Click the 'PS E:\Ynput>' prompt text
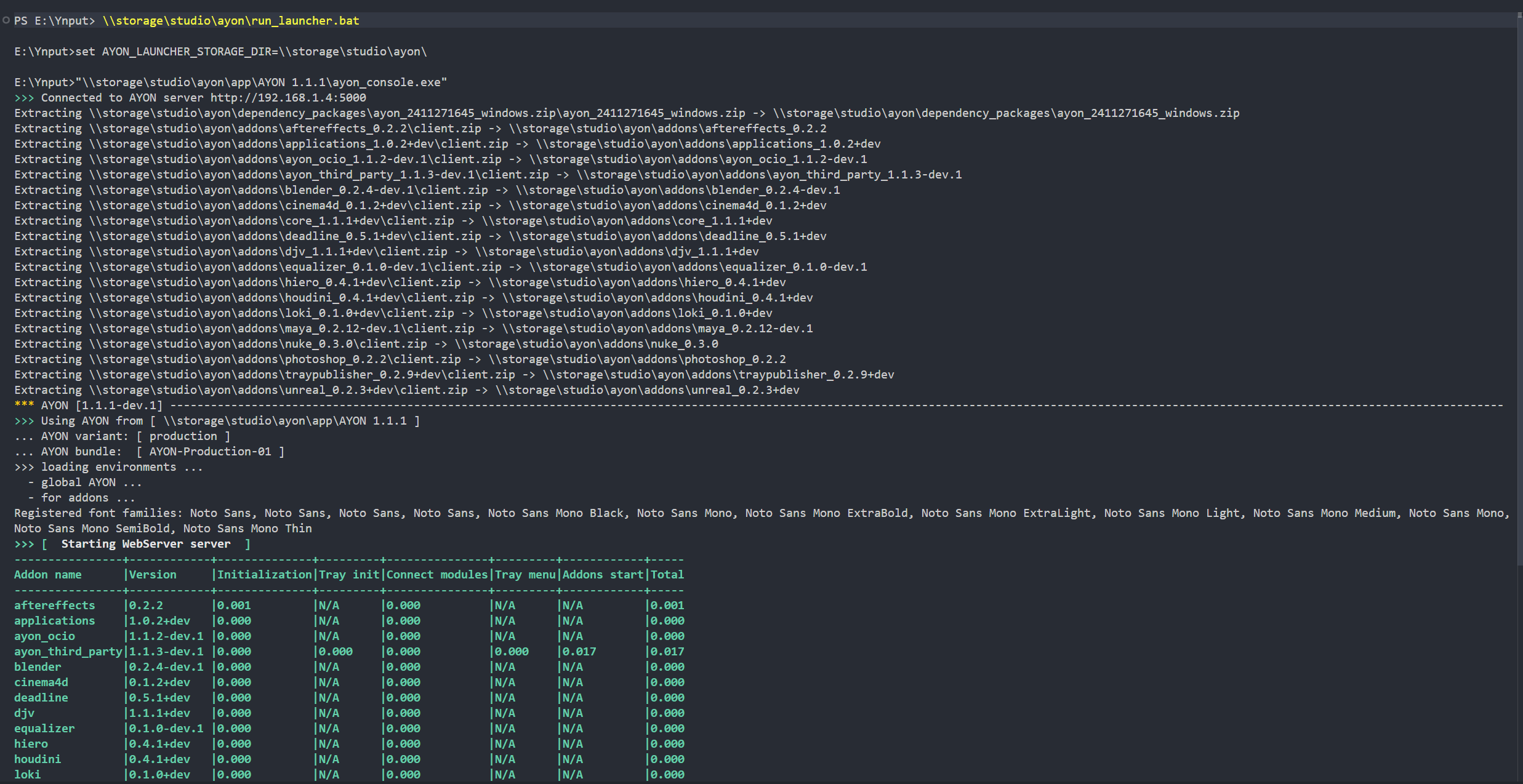This screenshot has width=1523, height=784. (x=55, y=20)
